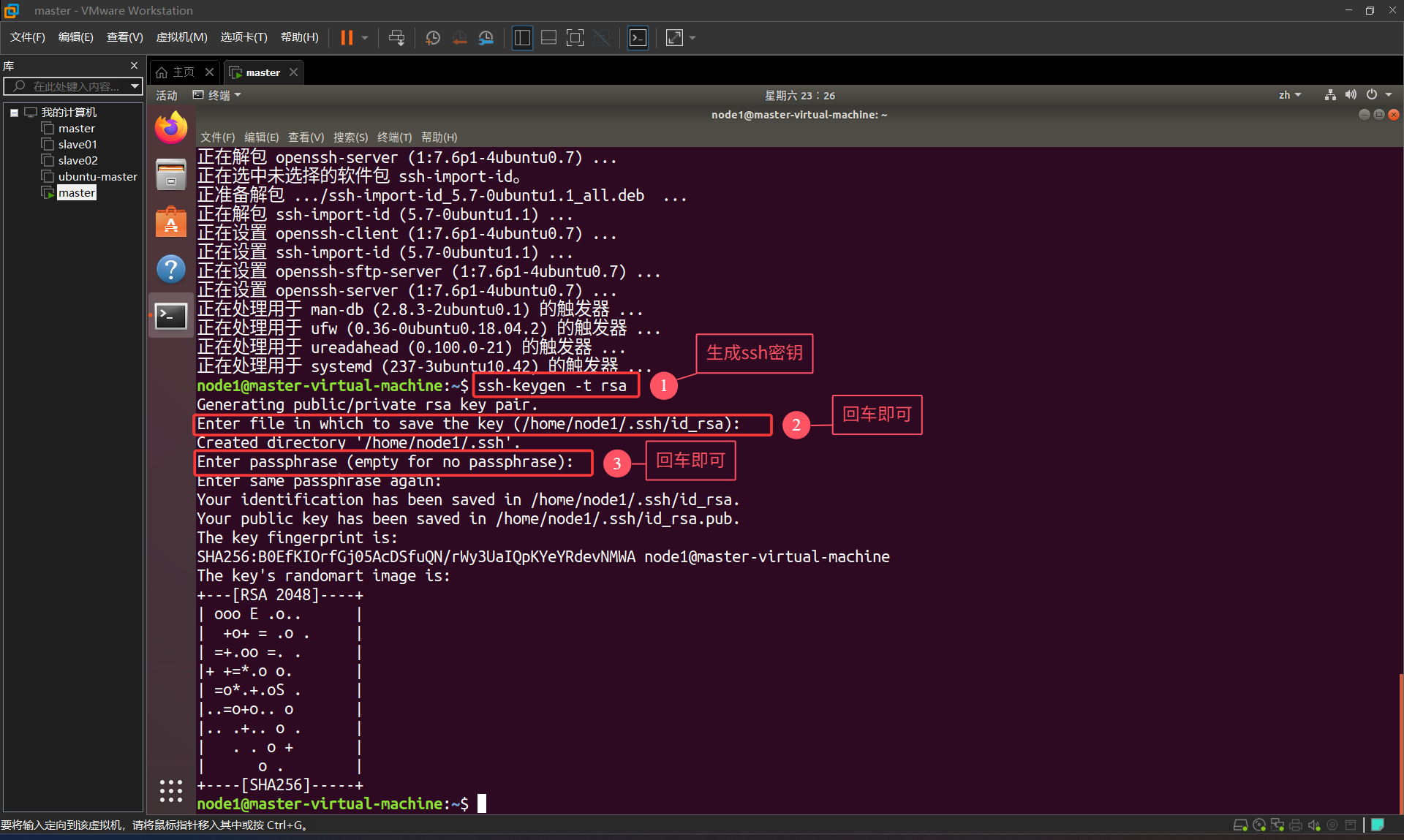Toggle the tab thumbnail bar

click(548, 37)
